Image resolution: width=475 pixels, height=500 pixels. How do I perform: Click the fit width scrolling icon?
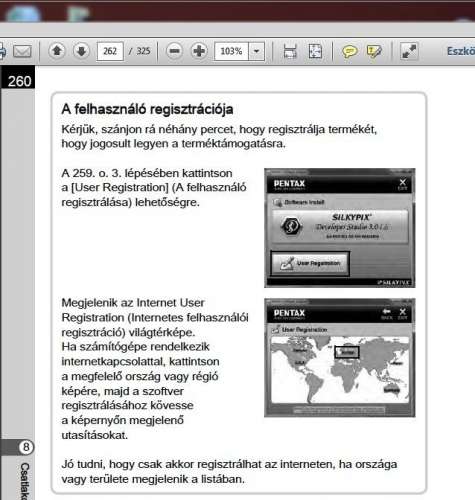tap(290, 51)
